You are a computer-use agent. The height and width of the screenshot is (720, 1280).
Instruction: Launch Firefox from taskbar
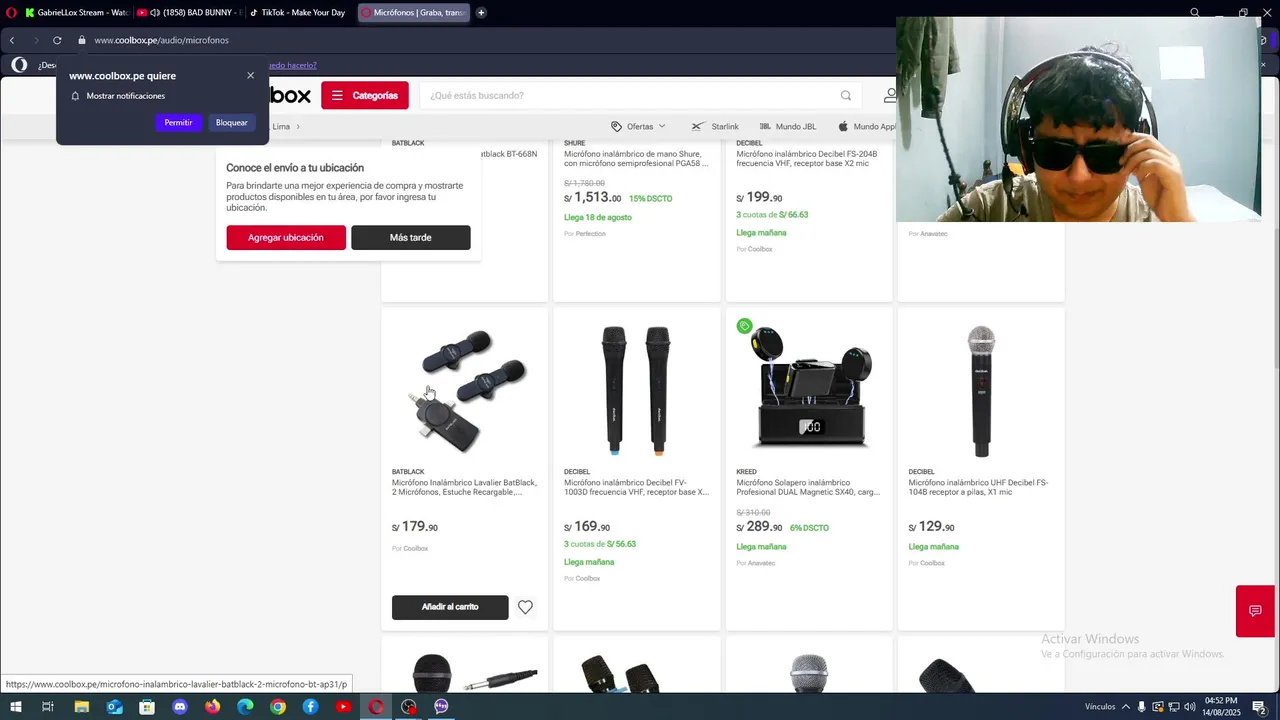[x=212, y=707]
